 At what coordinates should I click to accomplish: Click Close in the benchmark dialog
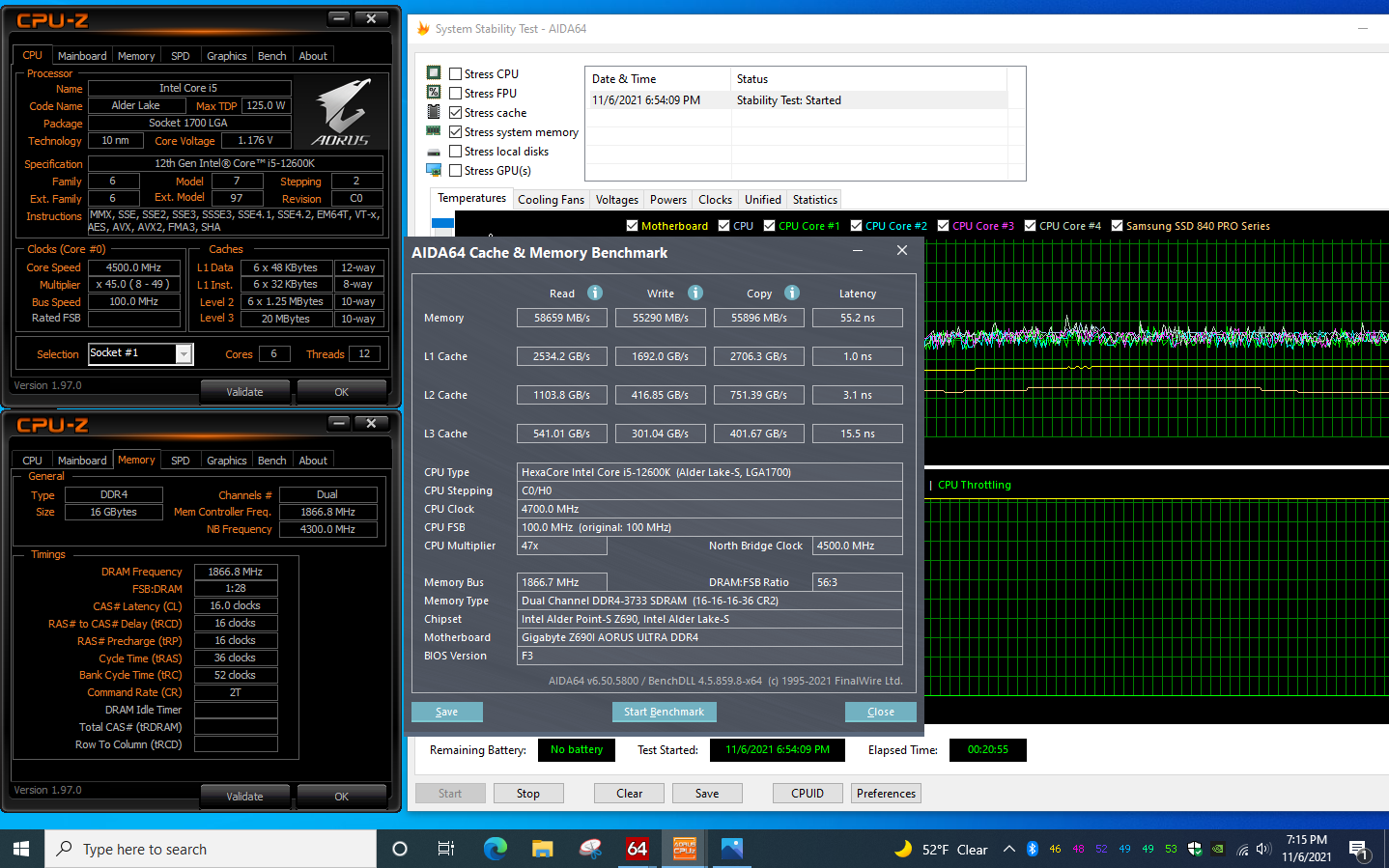[880, 712]
